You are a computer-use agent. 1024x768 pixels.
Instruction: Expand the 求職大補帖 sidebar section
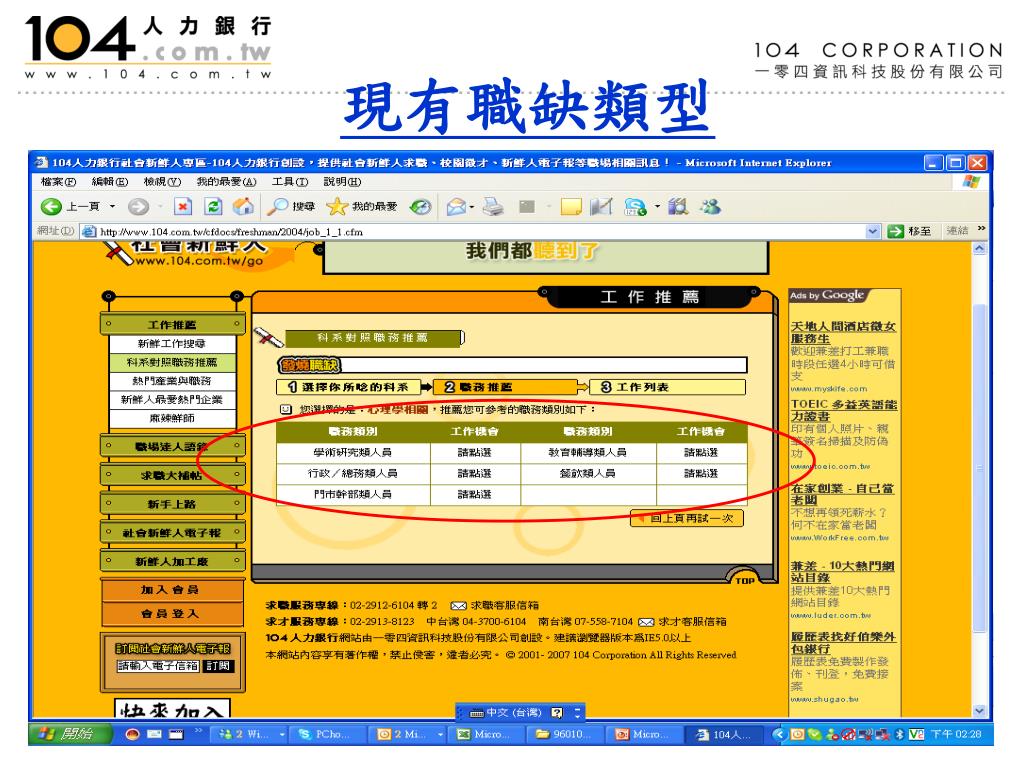[x=172, y=475]
